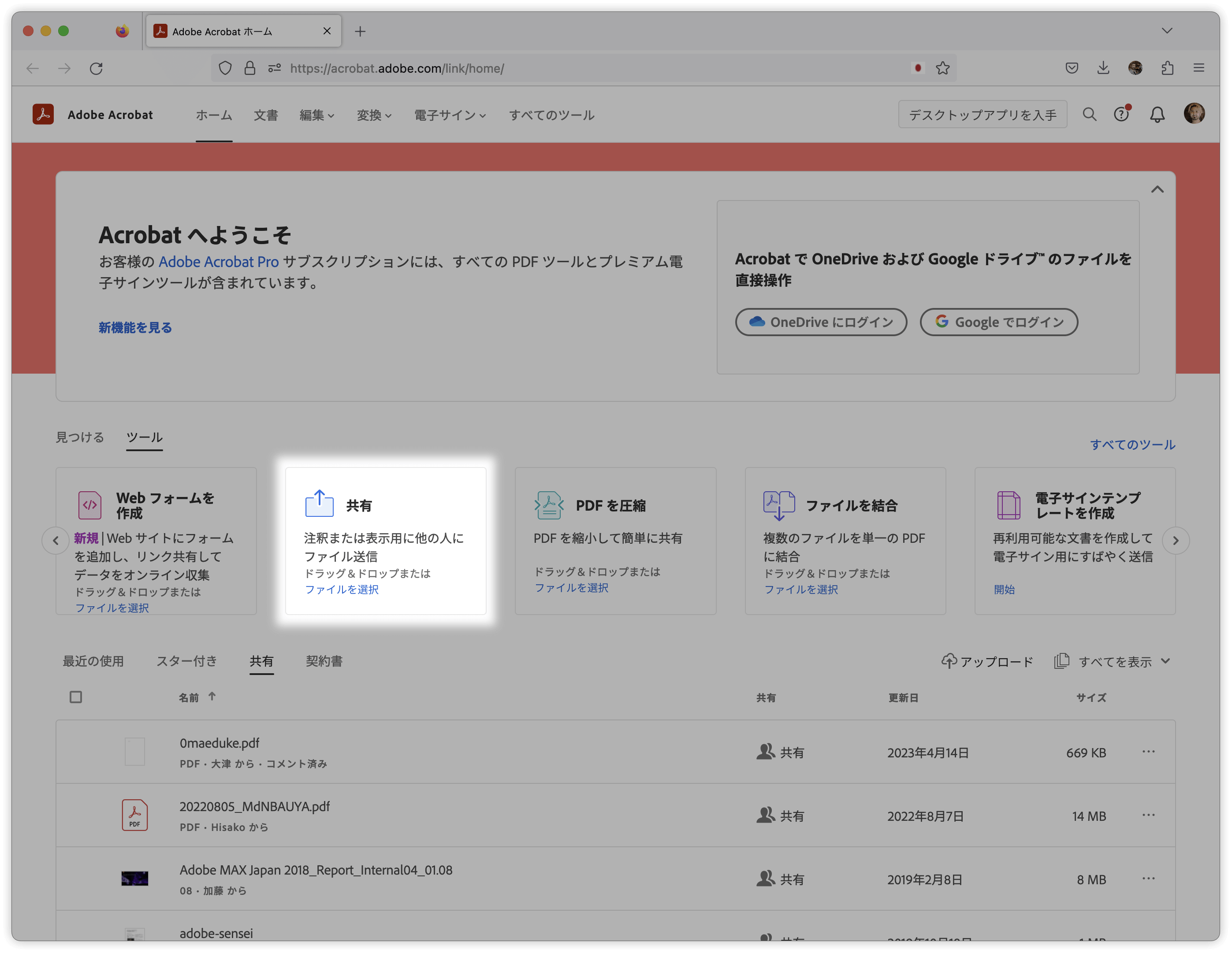
Task: Expand the 変換 dropdown menu
Action: (375, 115)
